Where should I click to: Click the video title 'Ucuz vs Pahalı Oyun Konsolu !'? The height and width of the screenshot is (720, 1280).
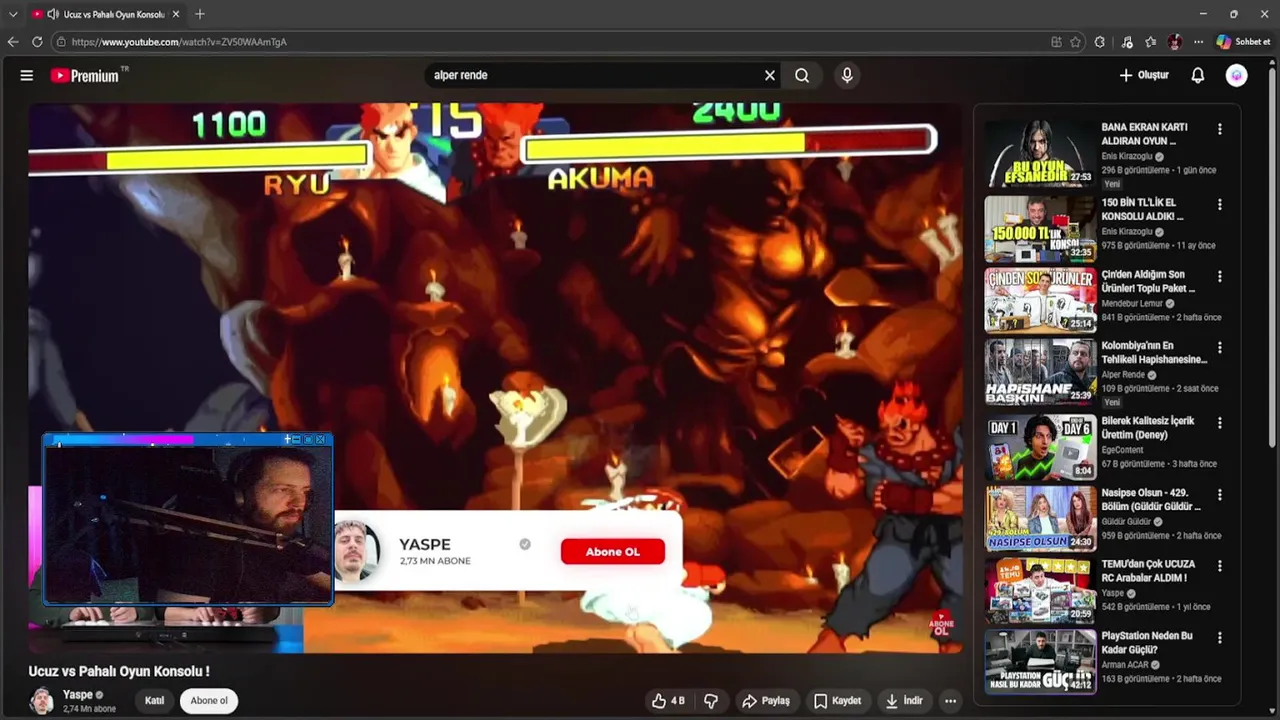pyautogui.click(x=119, y=671)
